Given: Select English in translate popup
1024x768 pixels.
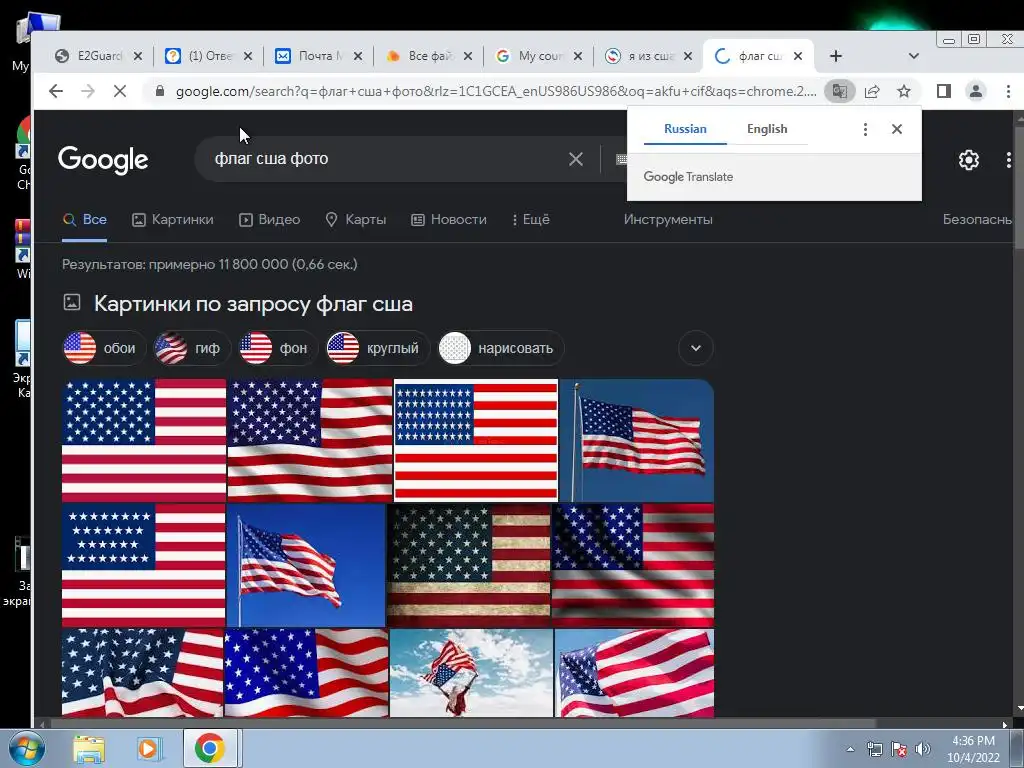Looking at the screenshot, I should pyautogui.click(x=767, y=129).
